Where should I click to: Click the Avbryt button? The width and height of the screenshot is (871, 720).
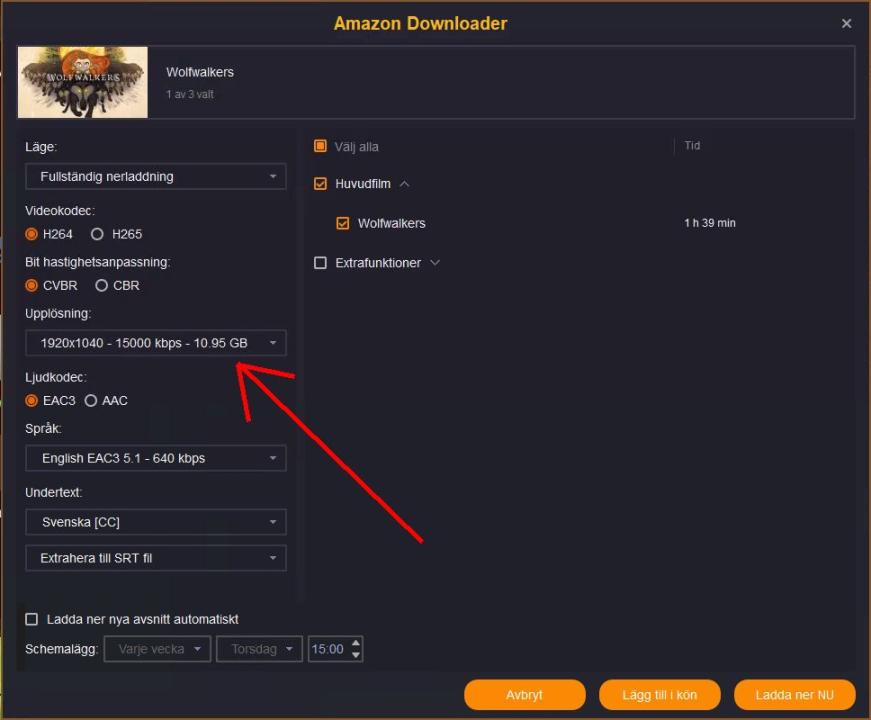click(x=525, y=694)
